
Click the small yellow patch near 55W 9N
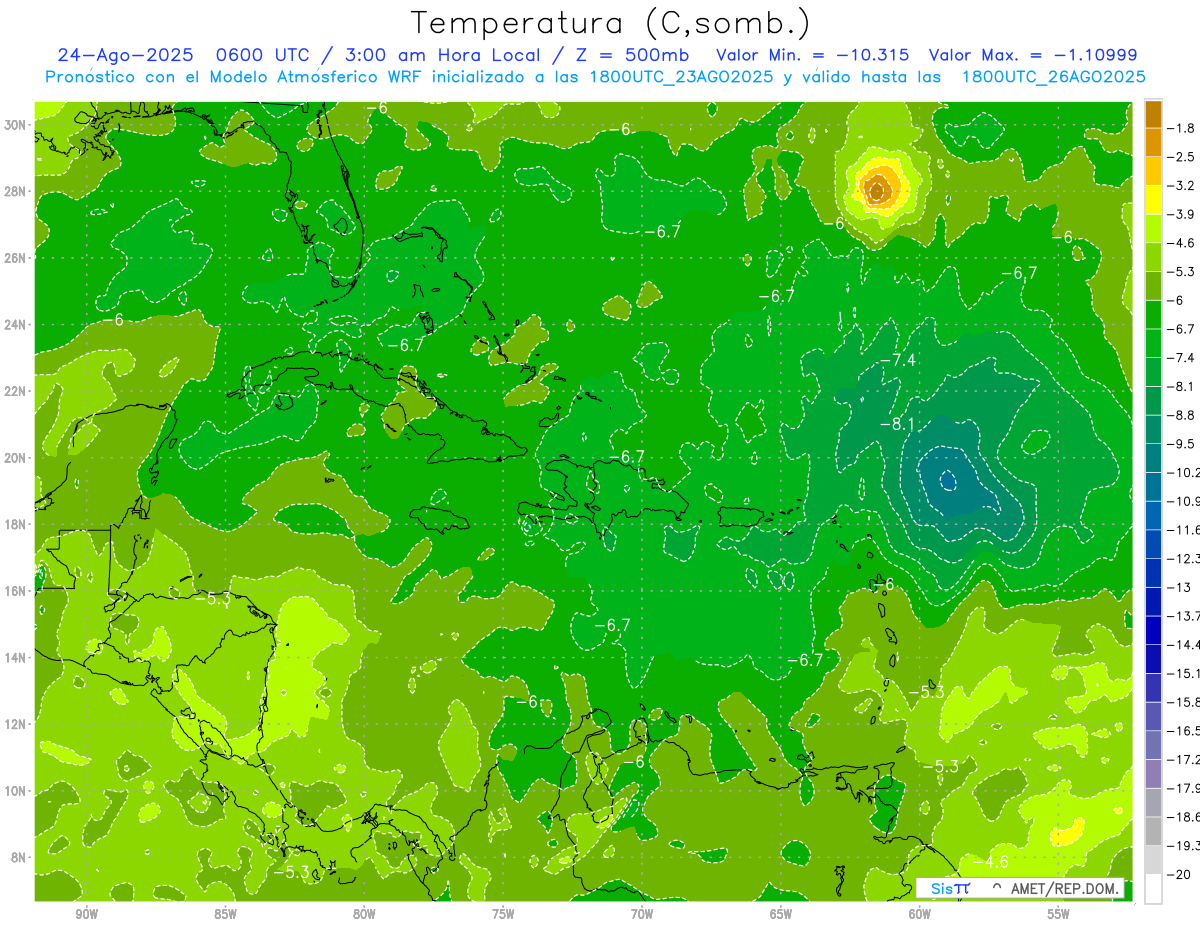[1067, 831]
